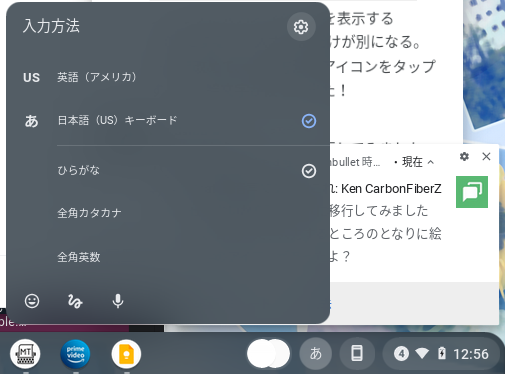Screen dimensions: 505x374
Task: Click the Wi-Fi status icon
Action: (x=422, y=353)
